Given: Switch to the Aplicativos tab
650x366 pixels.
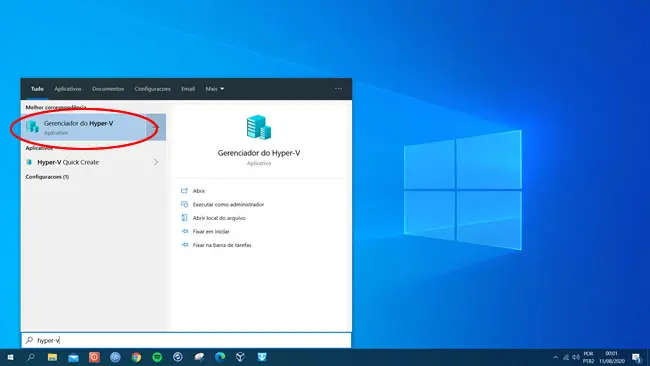Looking at the screenshot, I should (x=68, y=89).
